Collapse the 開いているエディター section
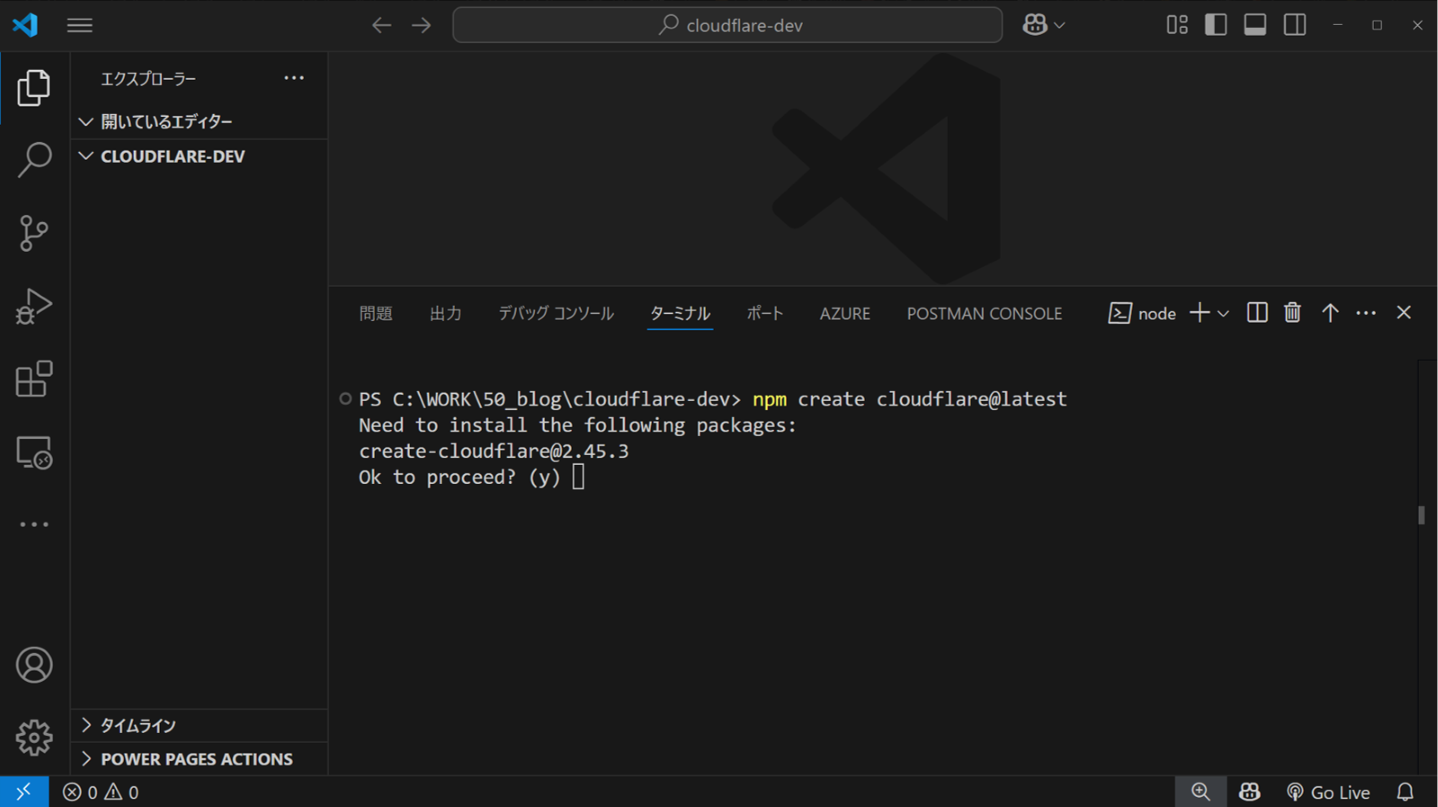Viewport: 1438px width, 807px height. click(x=199, y=121)
